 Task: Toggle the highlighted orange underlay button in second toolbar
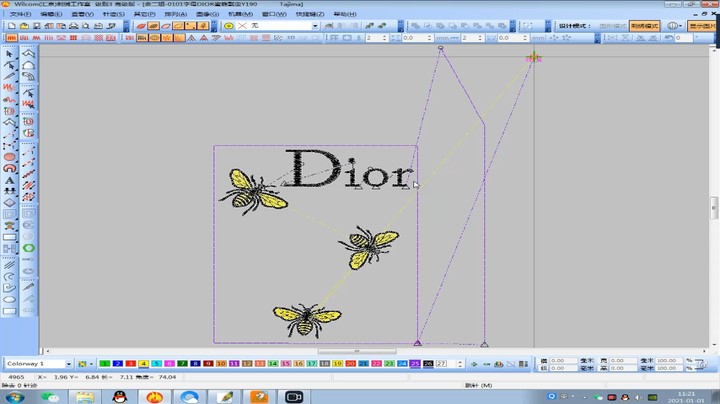(x=142, y=38)
